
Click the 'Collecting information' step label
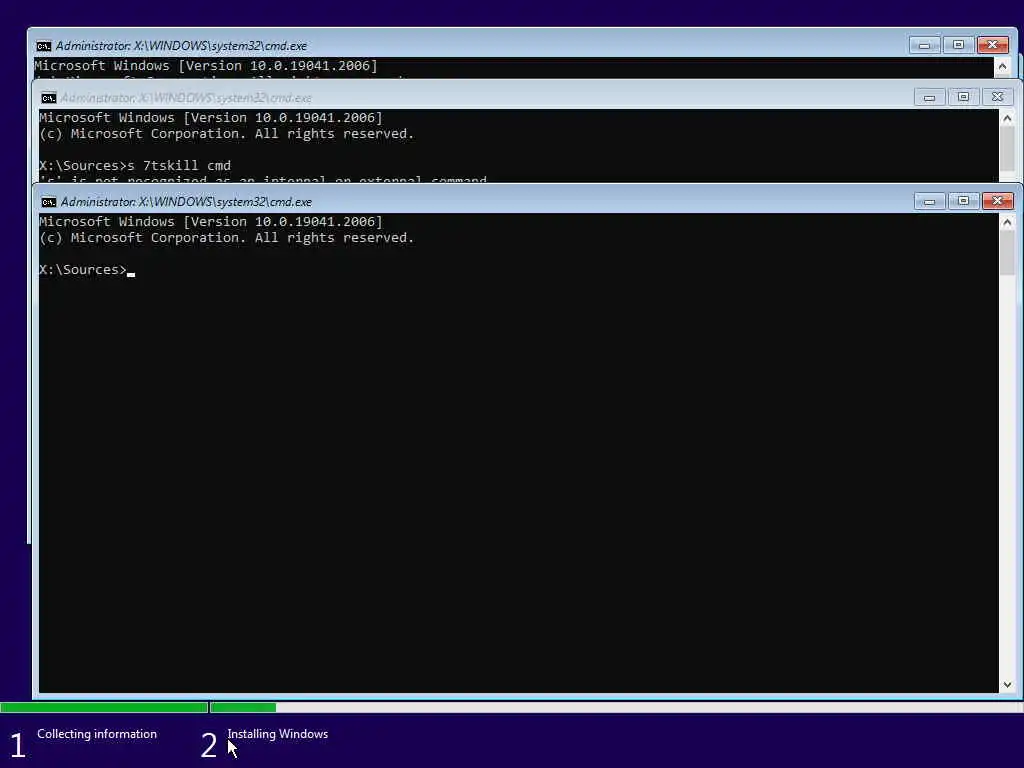pyautogui.click(x=97, y=733)
